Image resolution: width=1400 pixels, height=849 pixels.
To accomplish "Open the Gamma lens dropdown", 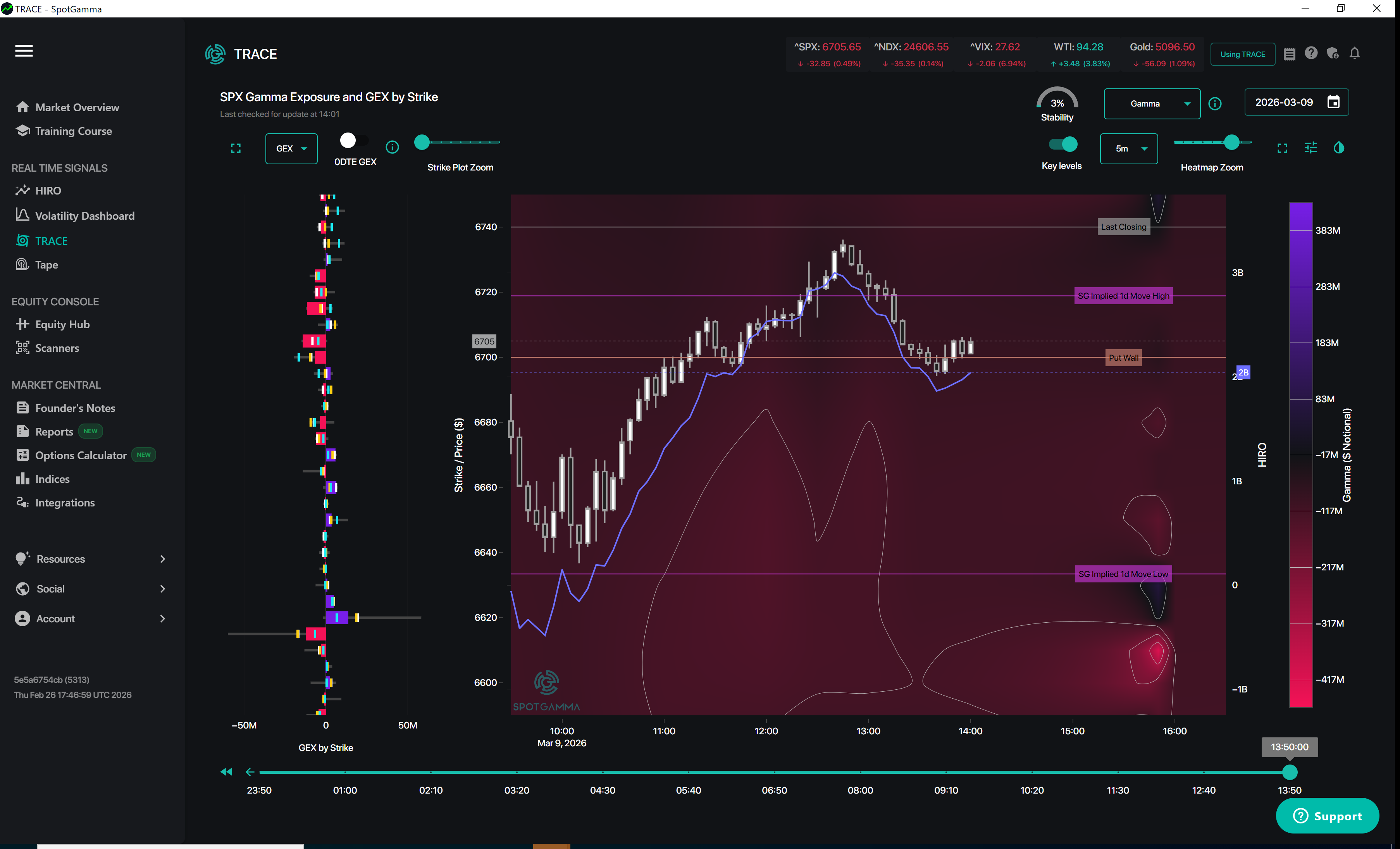I will tap(1152, 103).
